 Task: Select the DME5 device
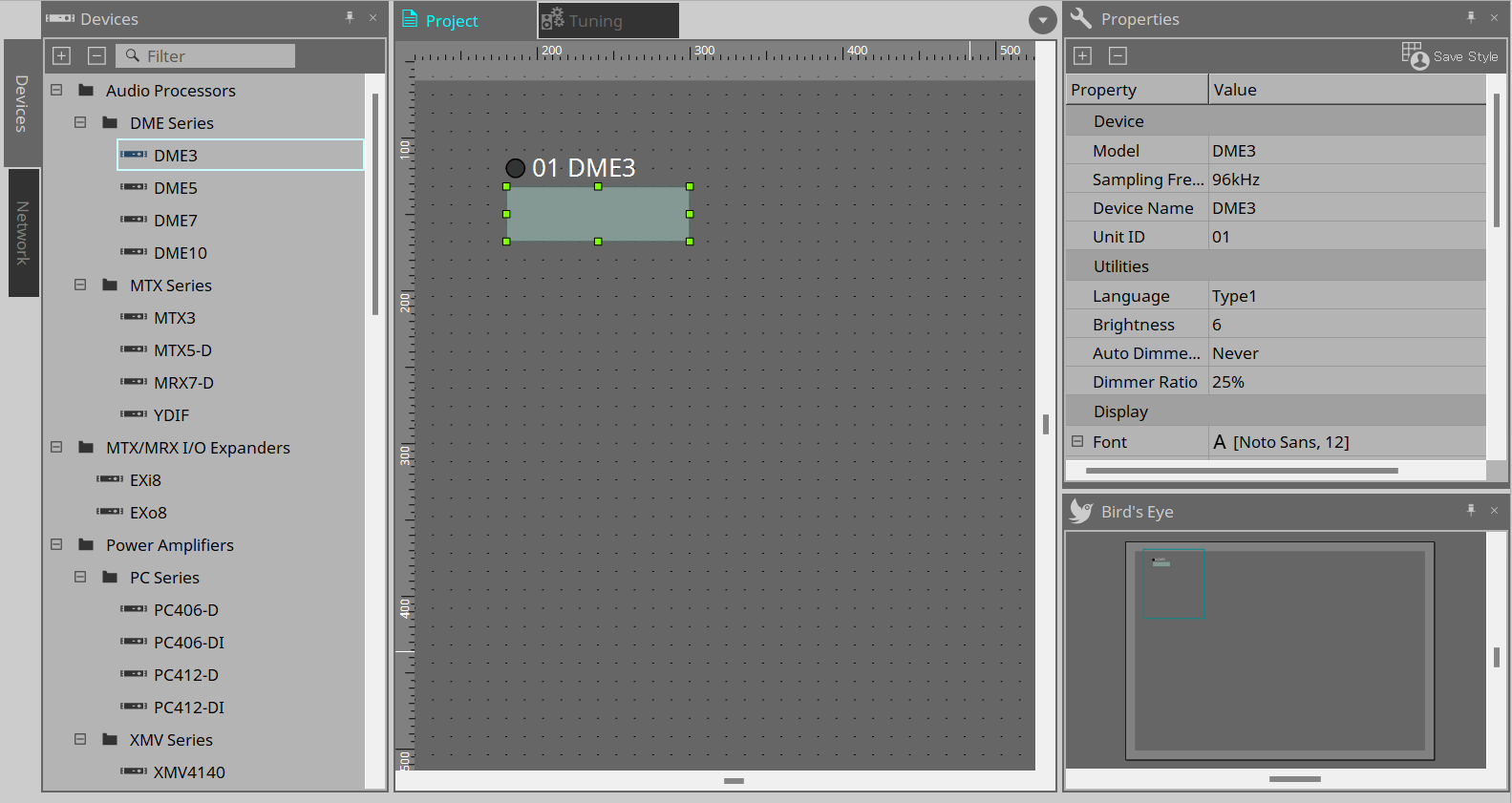(x=176, y=188)
